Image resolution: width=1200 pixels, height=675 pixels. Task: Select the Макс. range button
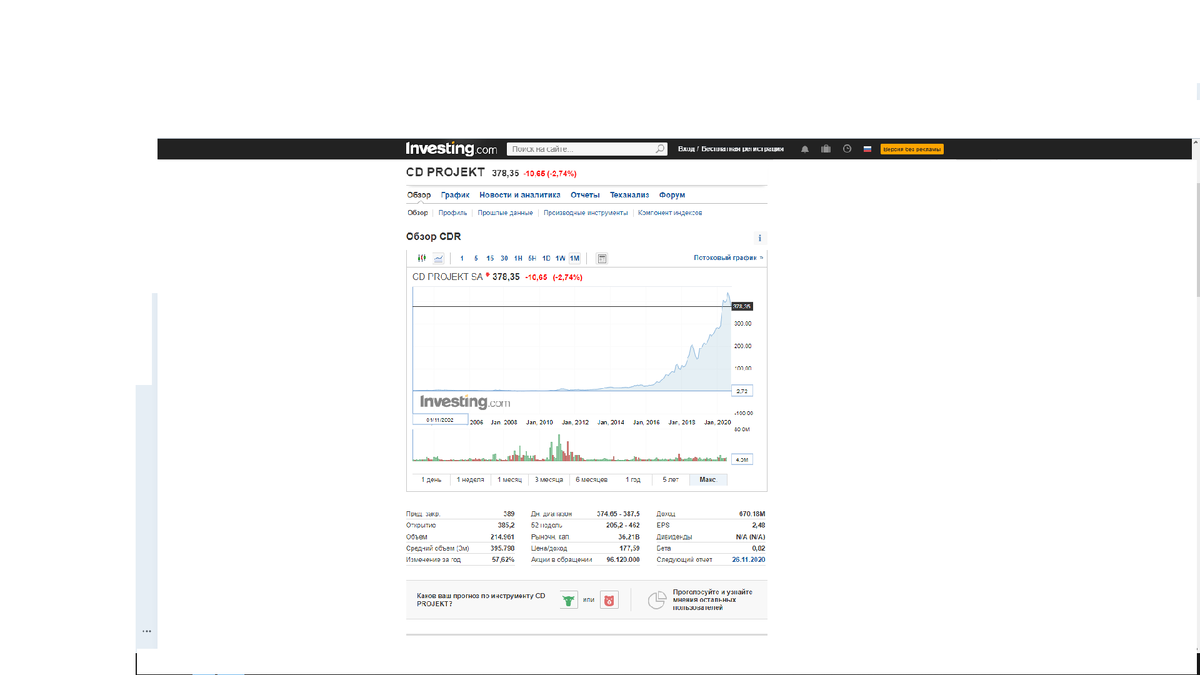[708, 480]
